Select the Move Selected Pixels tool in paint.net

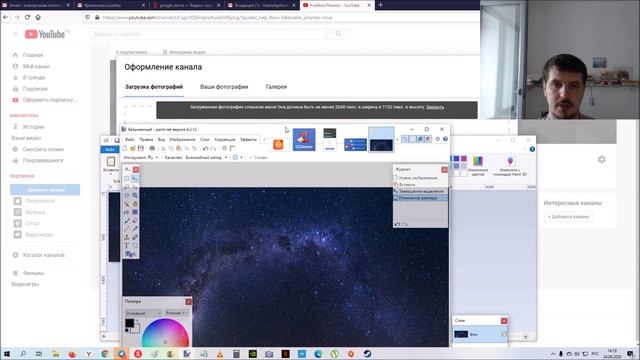tap(135, 178)
